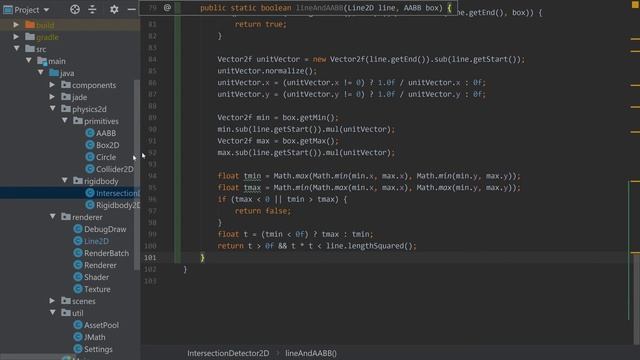The image size is (640, 360).
Task: Collapse the main folder
Action: (x=29, y=60)
